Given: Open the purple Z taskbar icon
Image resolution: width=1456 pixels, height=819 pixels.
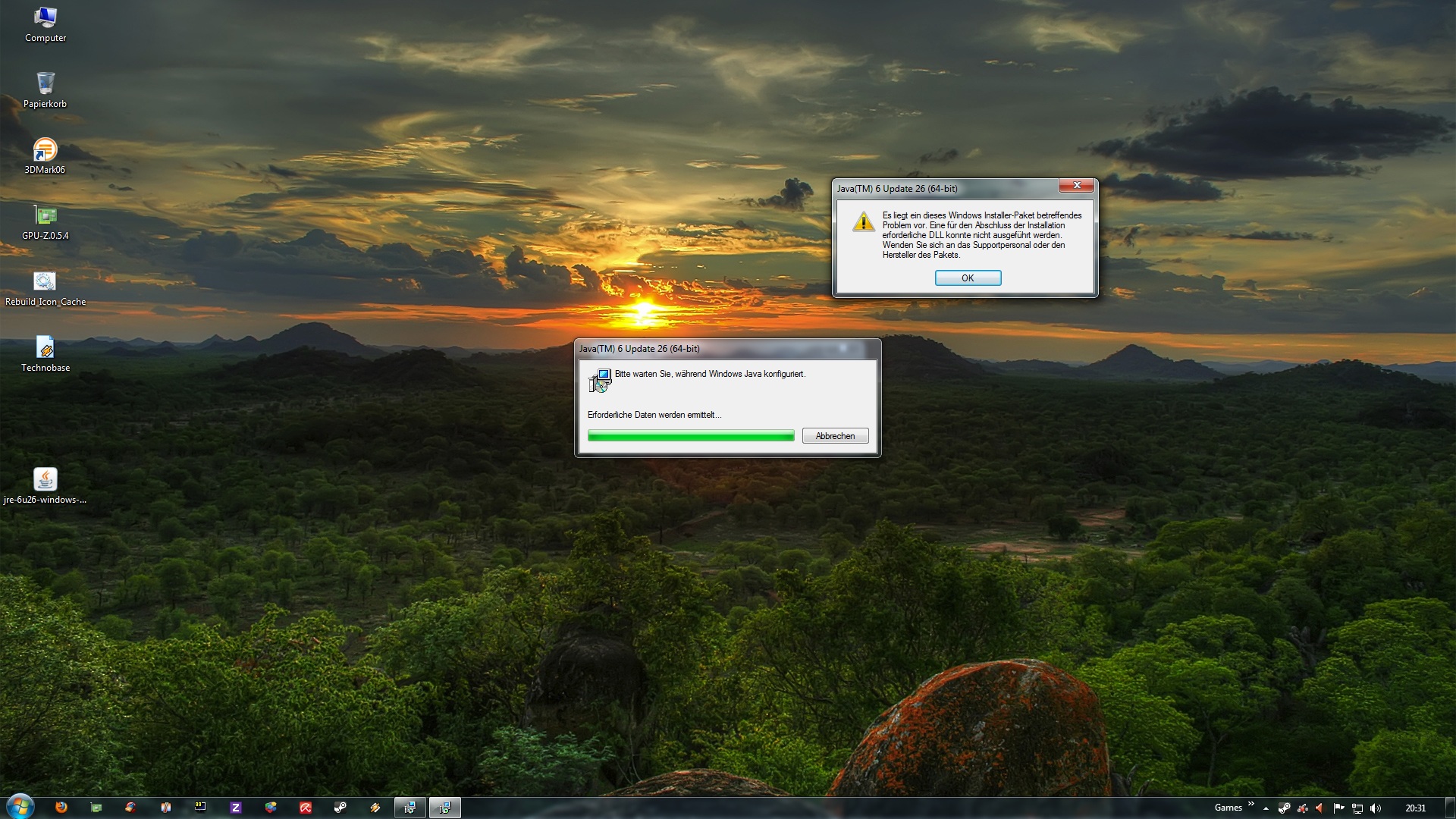Looking at the screenshot, I should point(236,808).
